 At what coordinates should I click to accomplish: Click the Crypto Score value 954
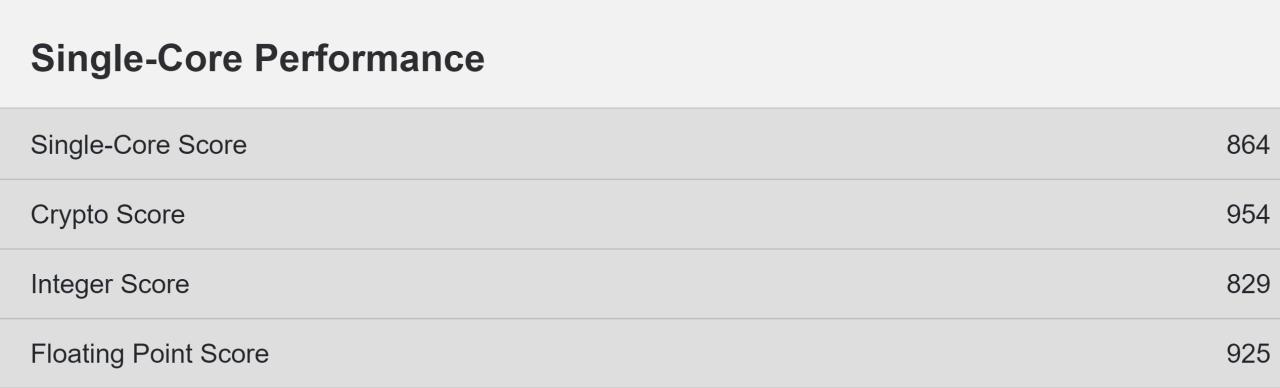point(1247,215)
